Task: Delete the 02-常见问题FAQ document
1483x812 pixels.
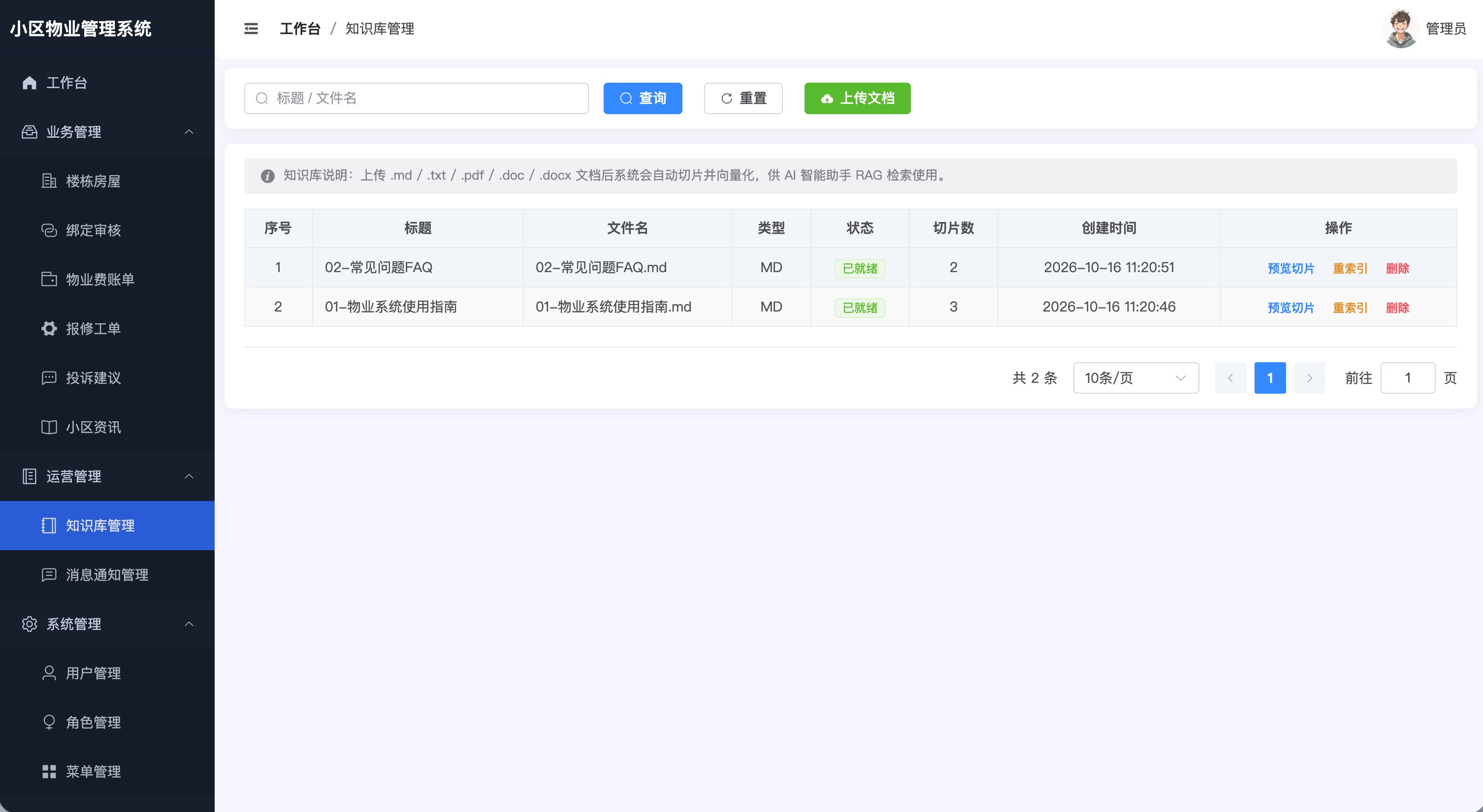Action: click(x=1397, y=268)
